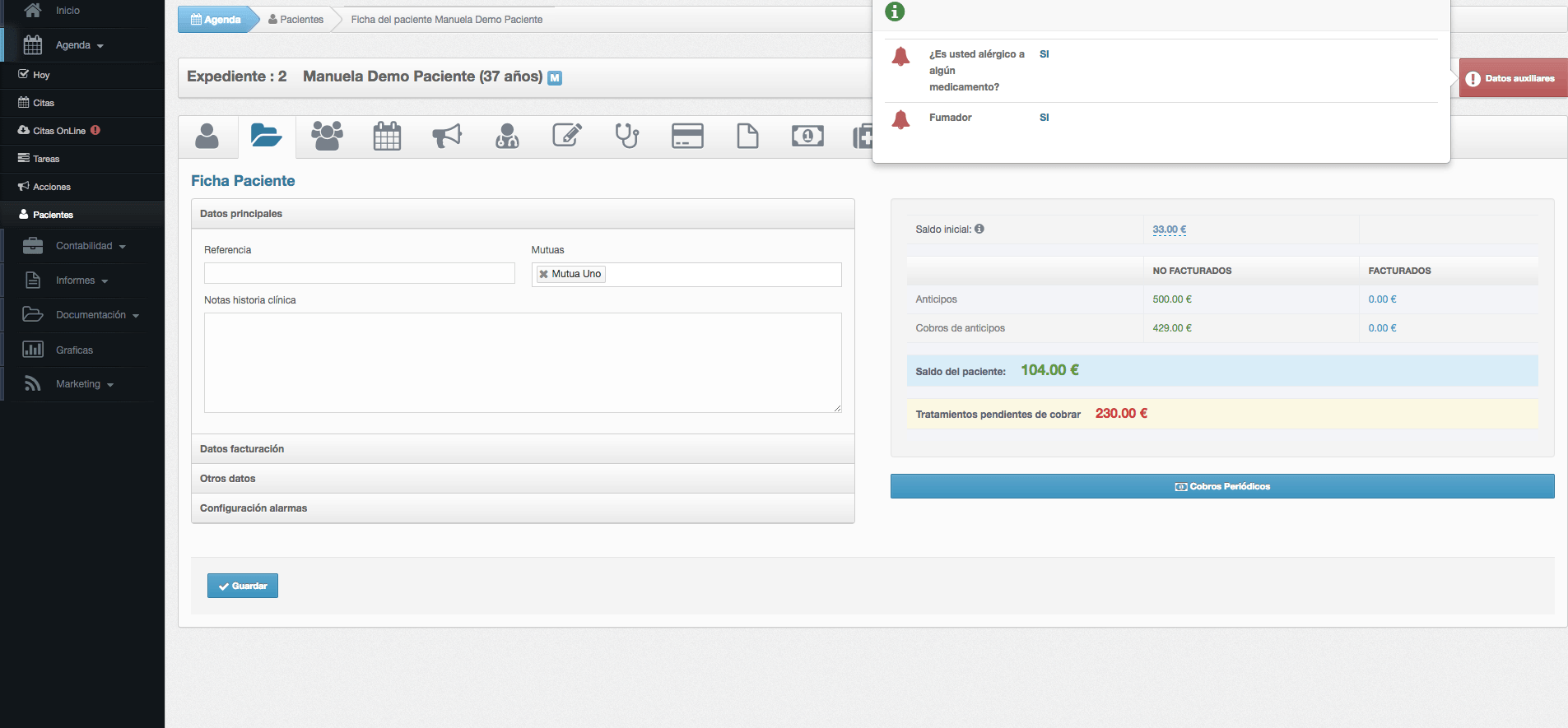
Task: Select the open folder patient file tab
Action: [x=267, y=136]
